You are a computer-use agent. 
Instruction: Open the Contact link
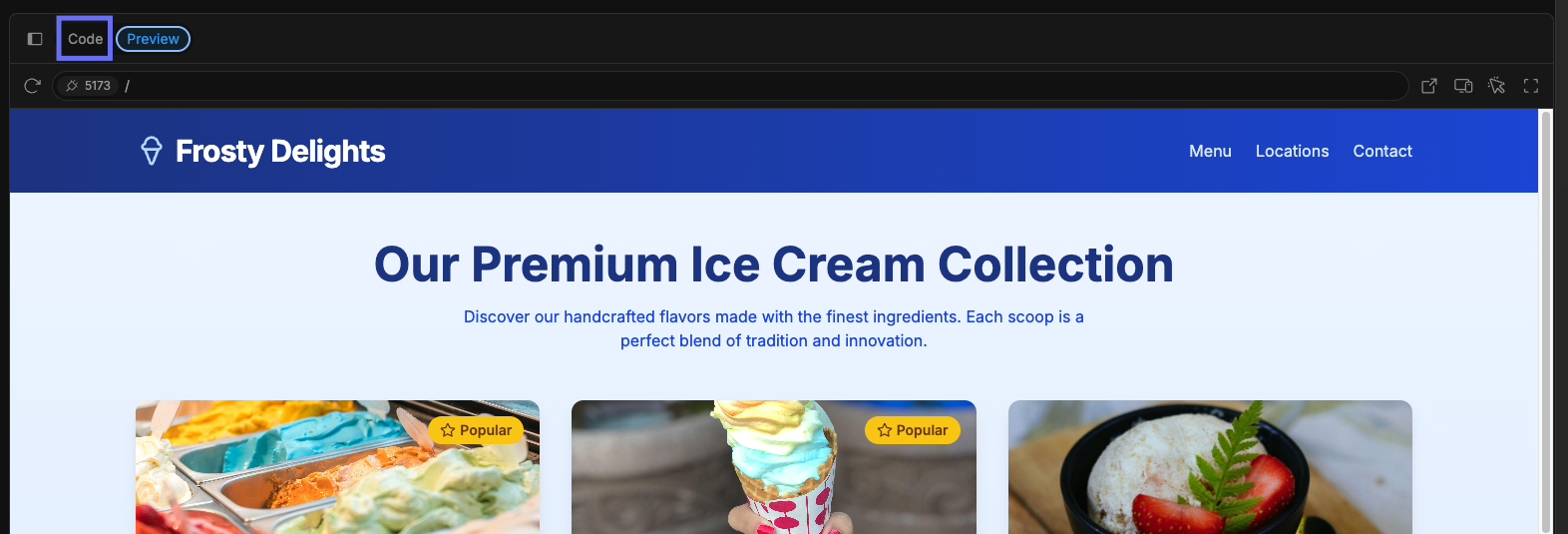click(1382, 151)
